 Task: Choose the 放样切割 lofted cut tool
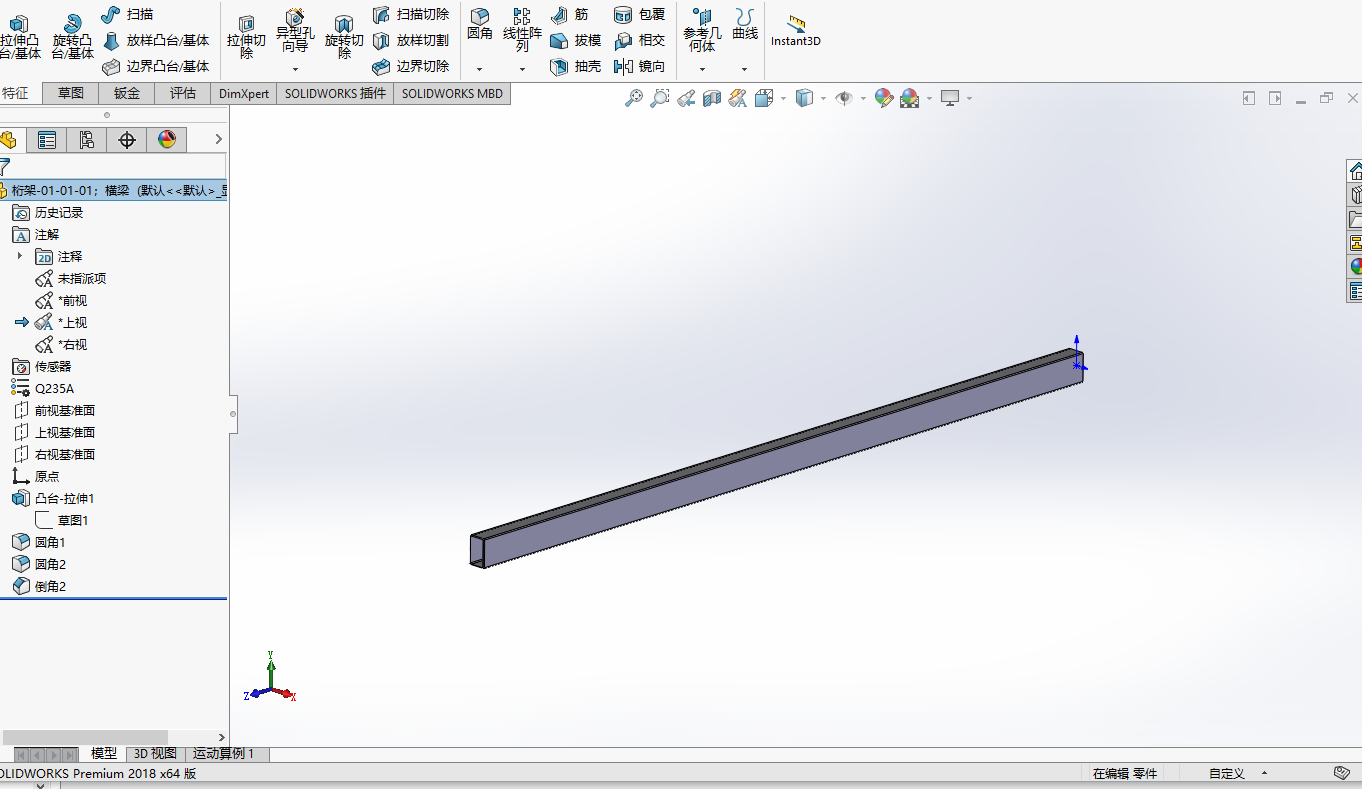(411, 41)
